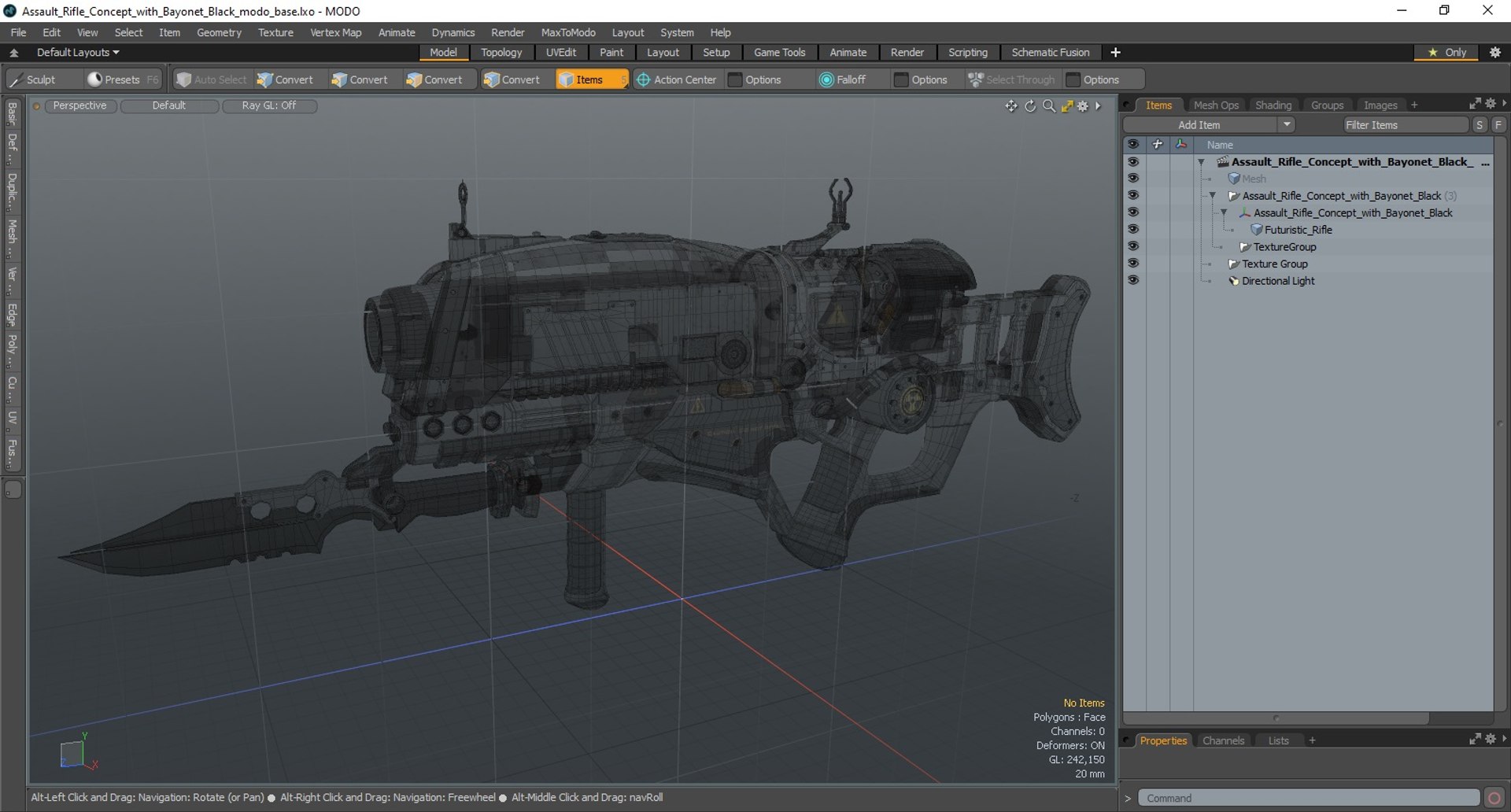Open viewport settings gear icon
Screen dimensions: 1511x812
point(1083,106)
